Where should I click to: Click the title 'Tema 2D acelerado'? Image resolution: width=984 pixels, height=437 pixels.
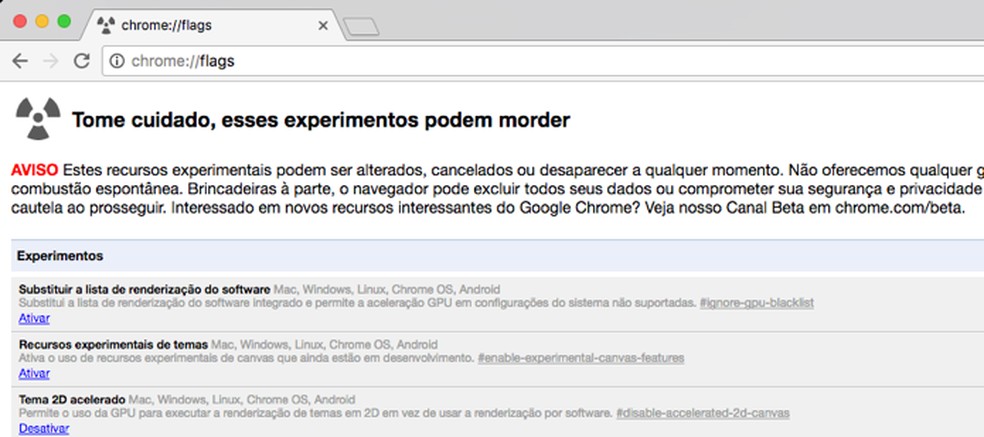tap(72, 400)
